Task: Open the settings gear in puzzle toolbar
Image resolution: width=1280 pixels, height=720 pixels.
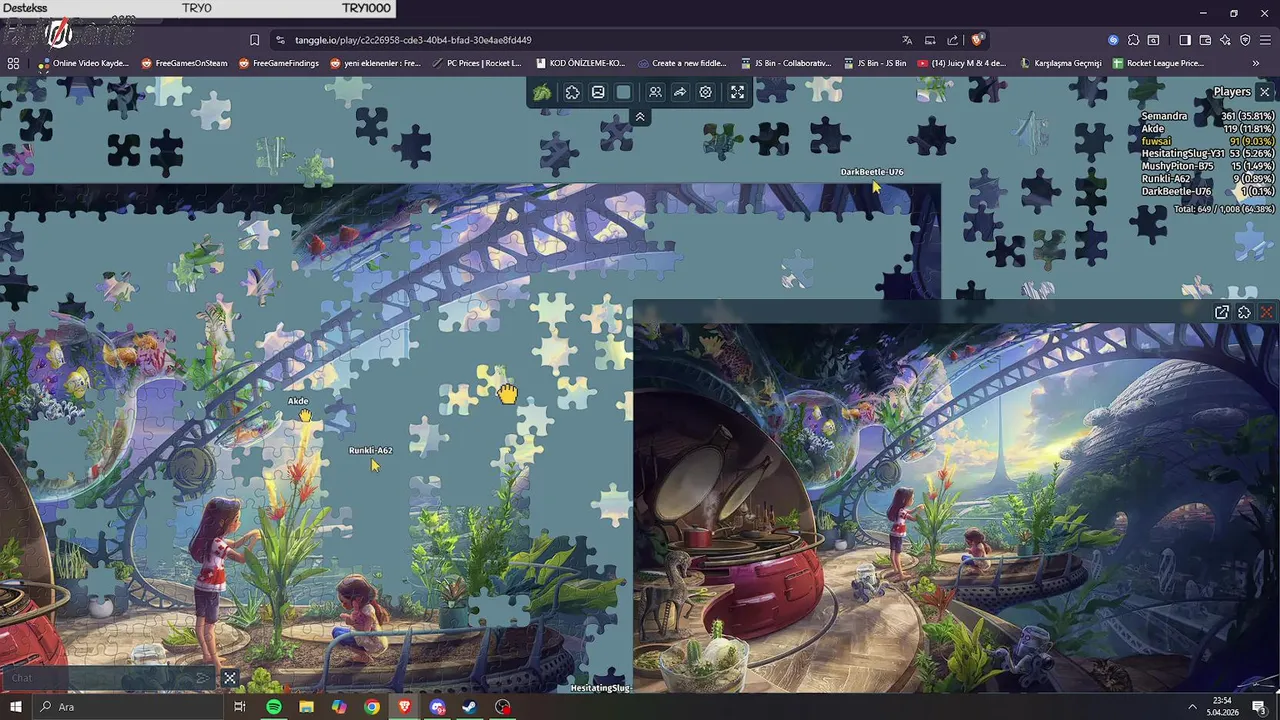Action: 706,92
